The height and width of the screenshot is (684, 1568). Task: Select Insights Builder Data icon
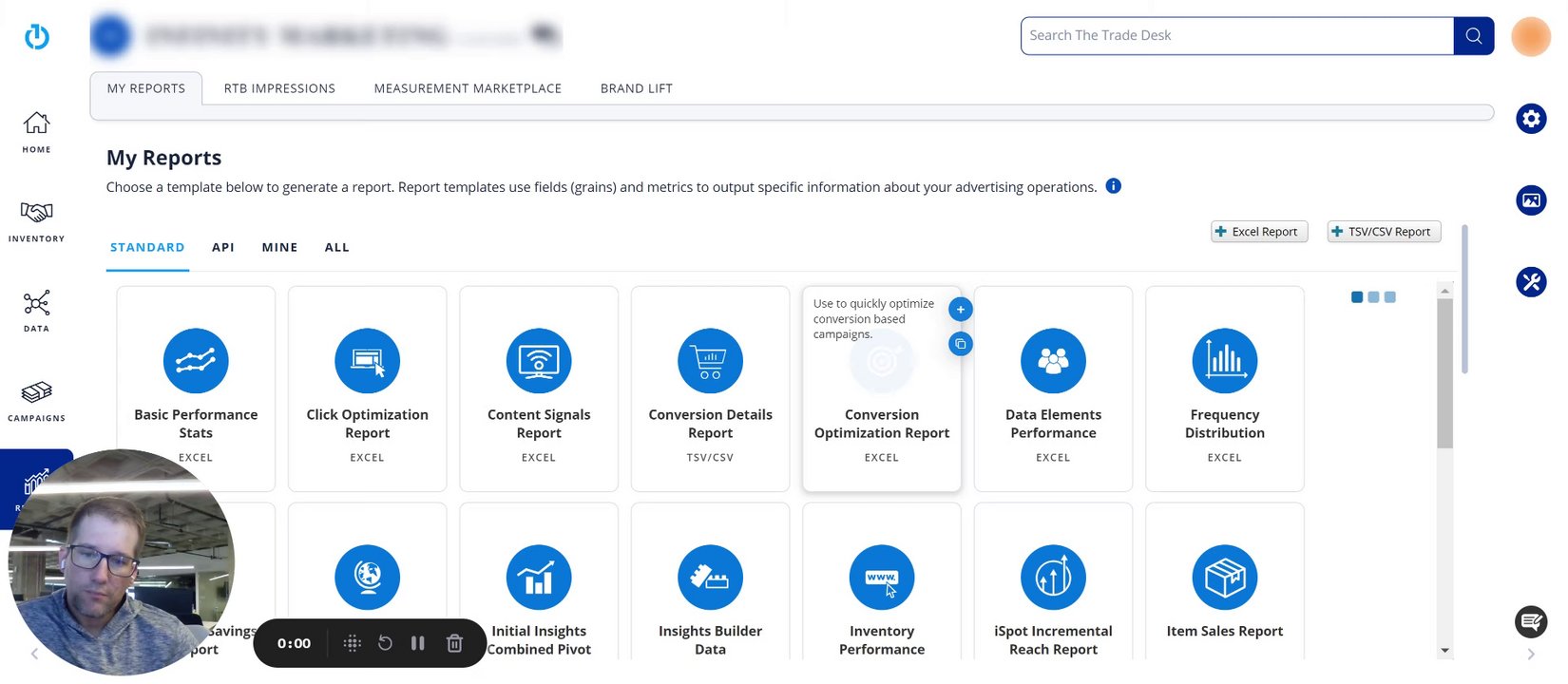[710, 578]
